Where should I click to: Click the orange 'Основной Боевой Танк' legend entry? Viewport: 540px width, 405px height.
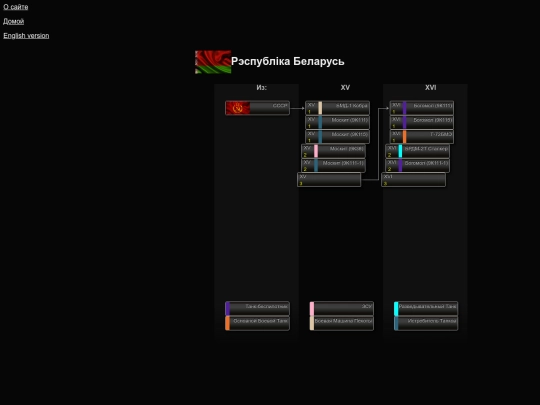coord(257,323)
